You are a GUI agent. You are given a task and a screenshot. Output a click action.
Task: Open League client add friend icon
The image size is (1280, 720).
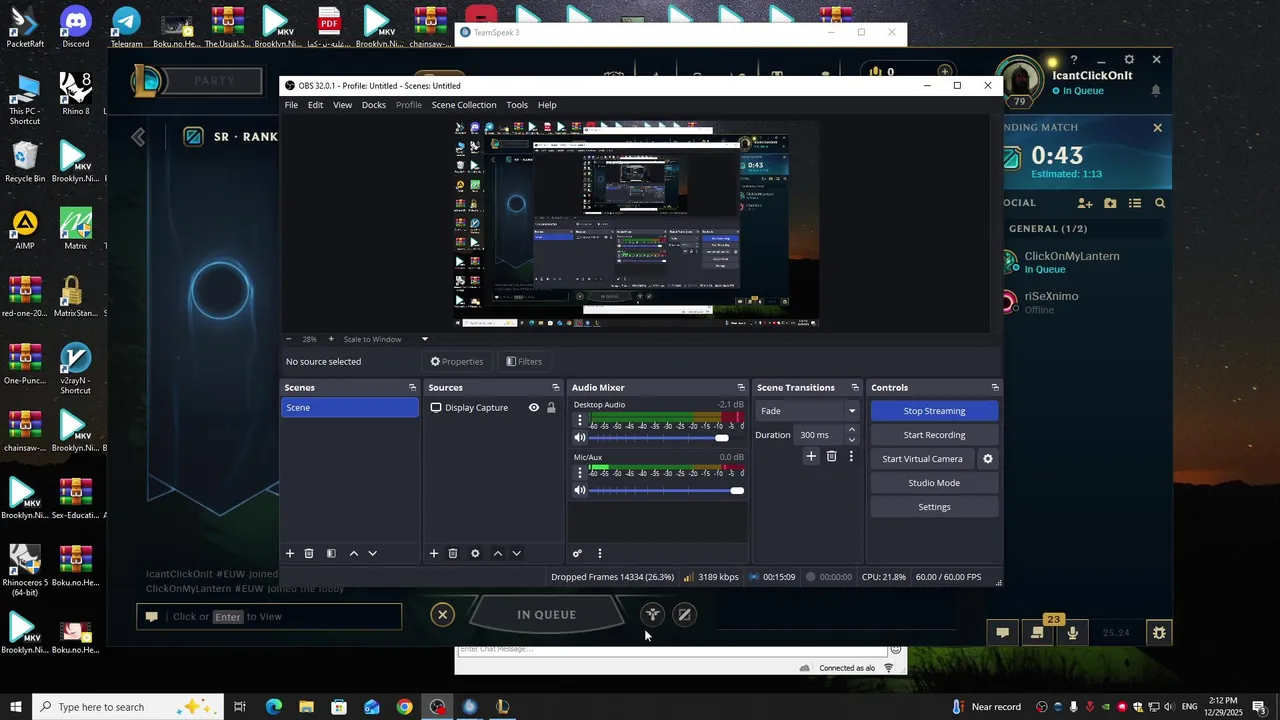(x=1085, y=203)
